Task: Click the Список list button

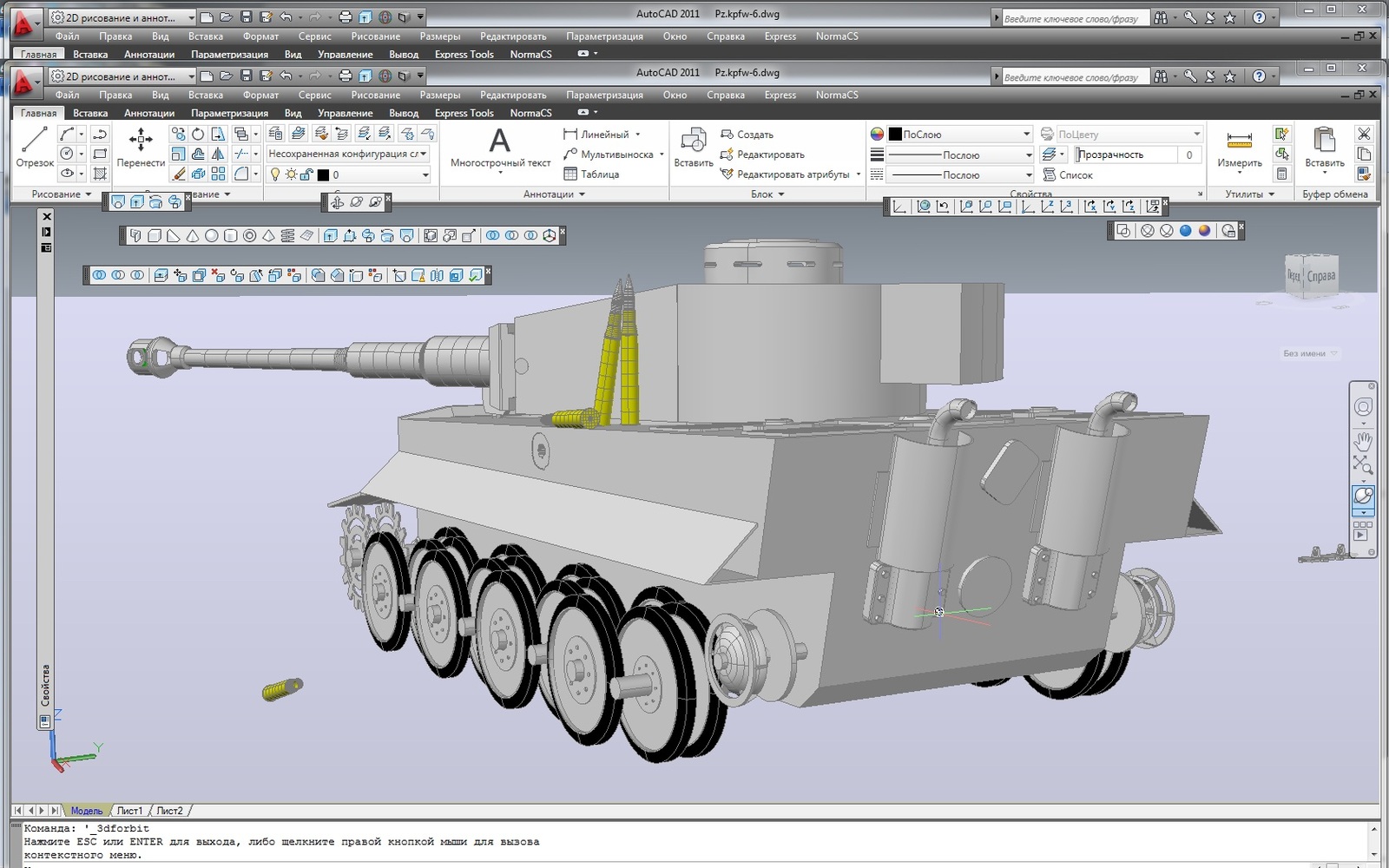Action: (1068, 174)
